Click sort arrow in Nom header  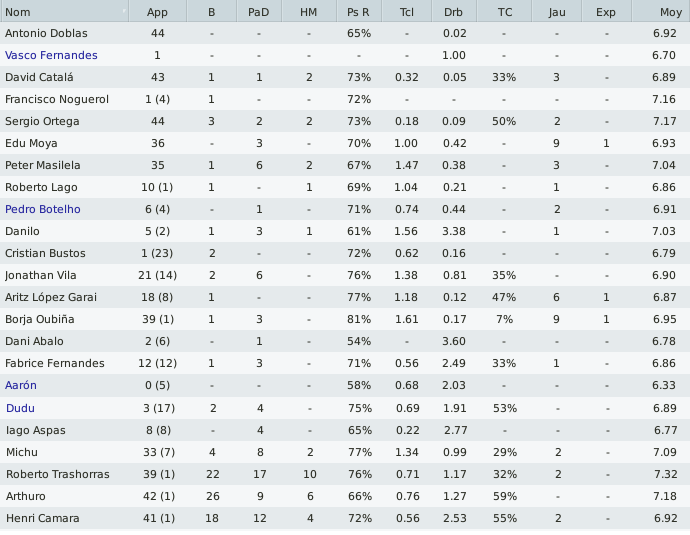125,11
